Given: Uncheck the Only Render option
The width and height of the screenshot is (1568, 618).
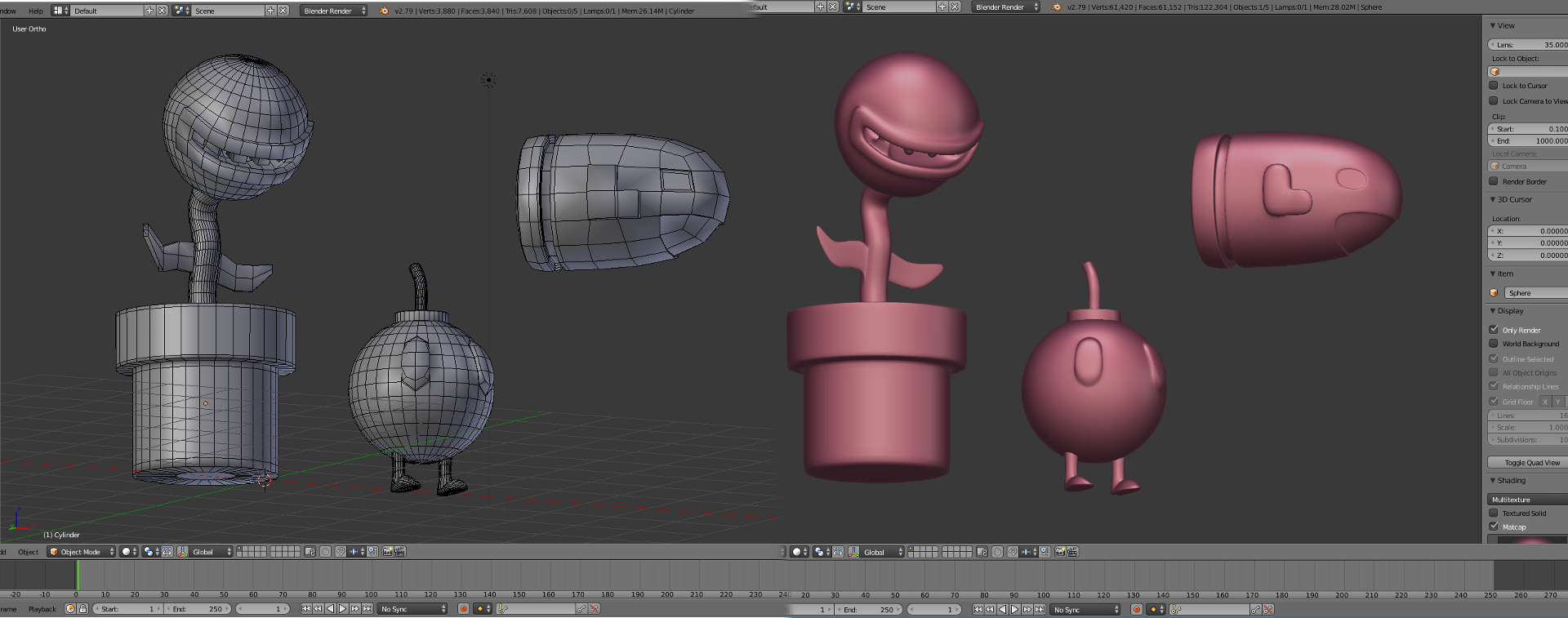Looking at the screenshot, I should coord(1494,330).
